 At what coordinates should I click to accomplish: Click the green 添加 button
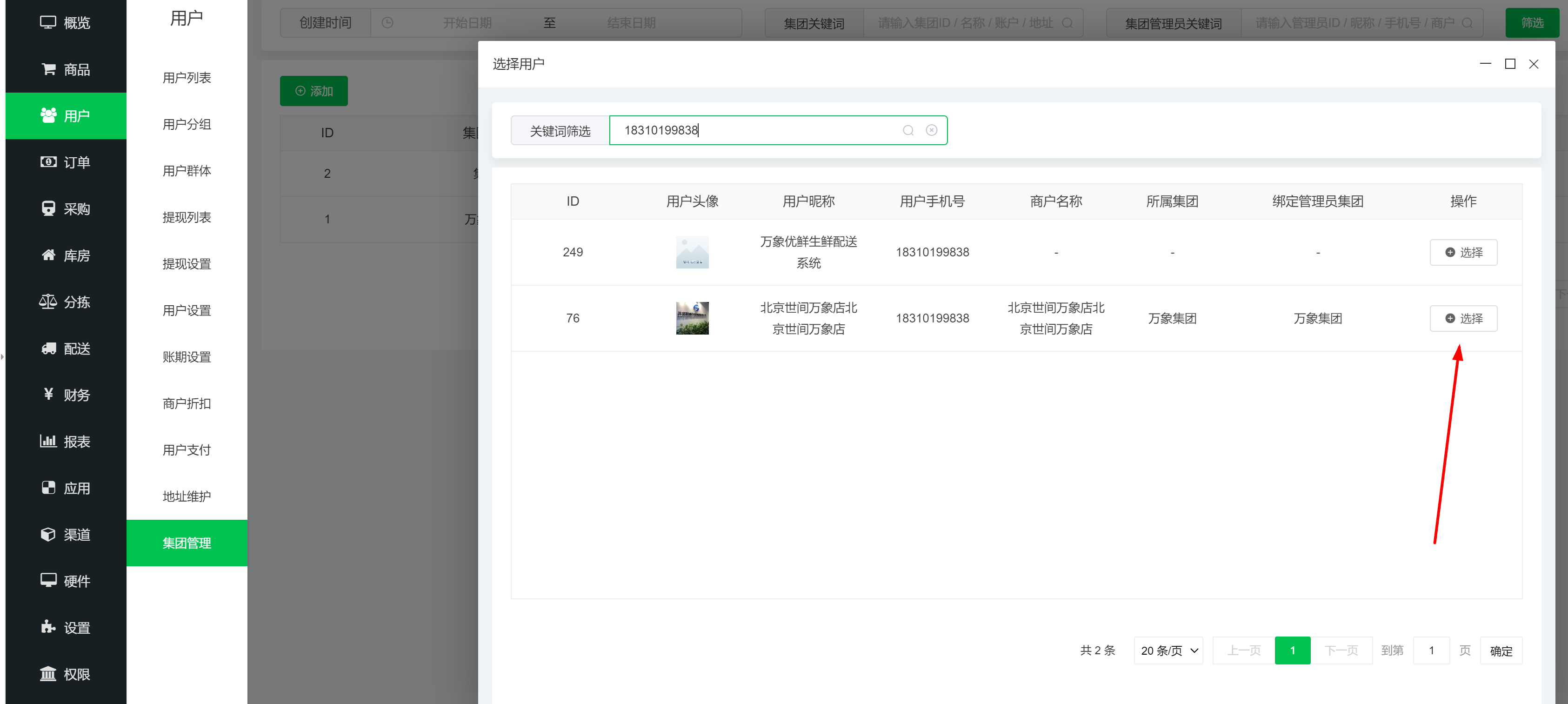pos(314,91)
